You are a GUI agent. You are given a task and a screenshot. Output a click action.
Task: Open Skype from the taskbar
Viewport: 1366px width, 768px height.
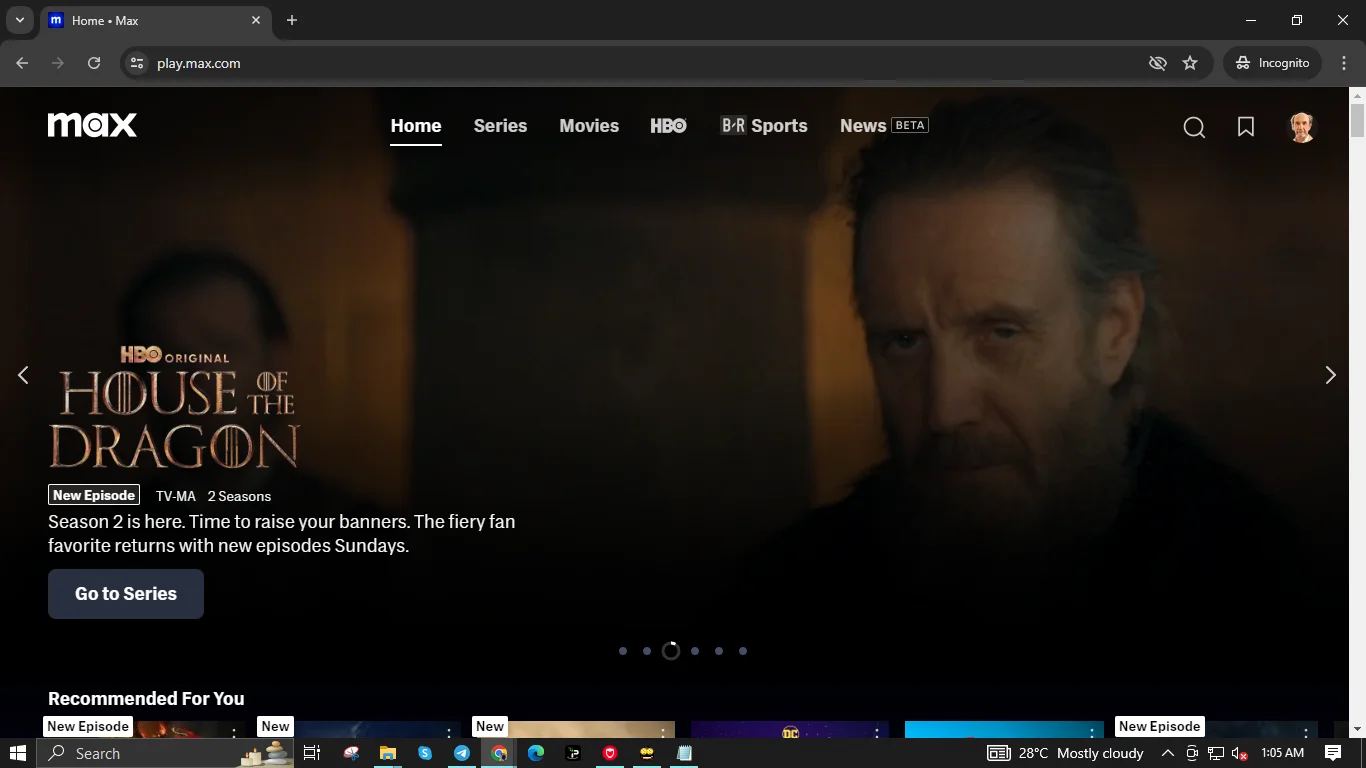425,753
